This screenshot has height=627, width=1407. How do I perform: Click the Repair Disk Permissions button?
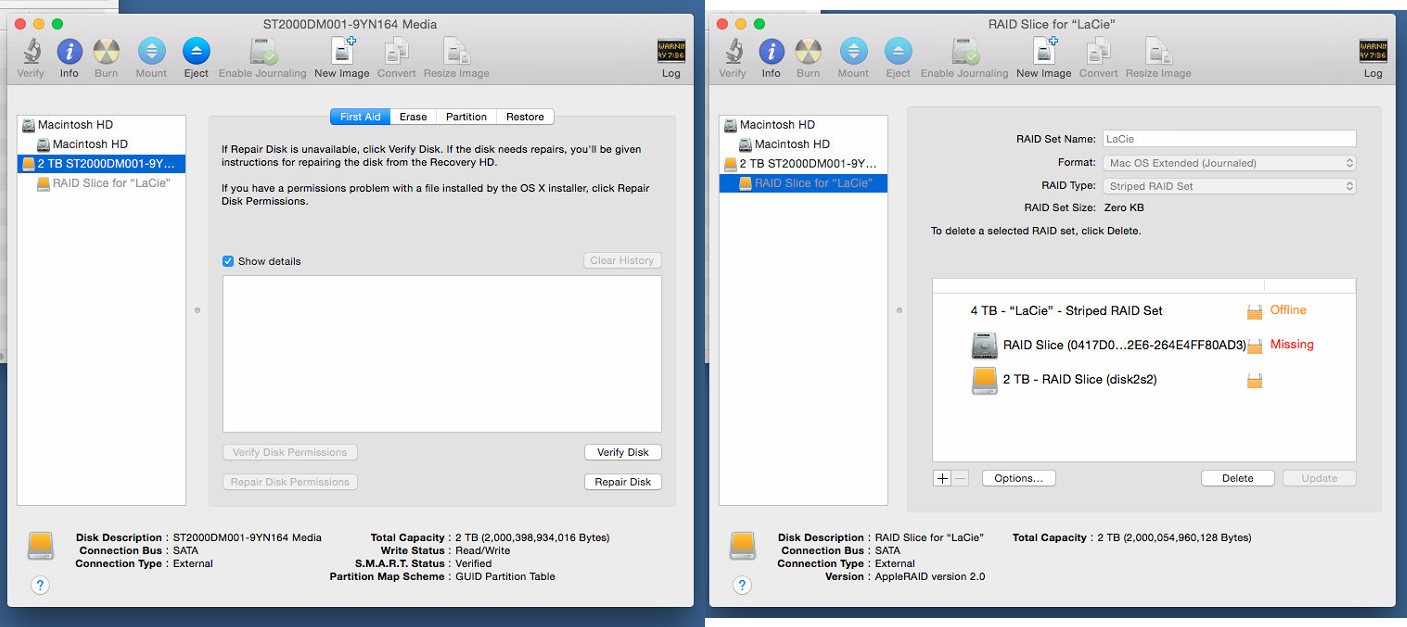coord(290,482)
